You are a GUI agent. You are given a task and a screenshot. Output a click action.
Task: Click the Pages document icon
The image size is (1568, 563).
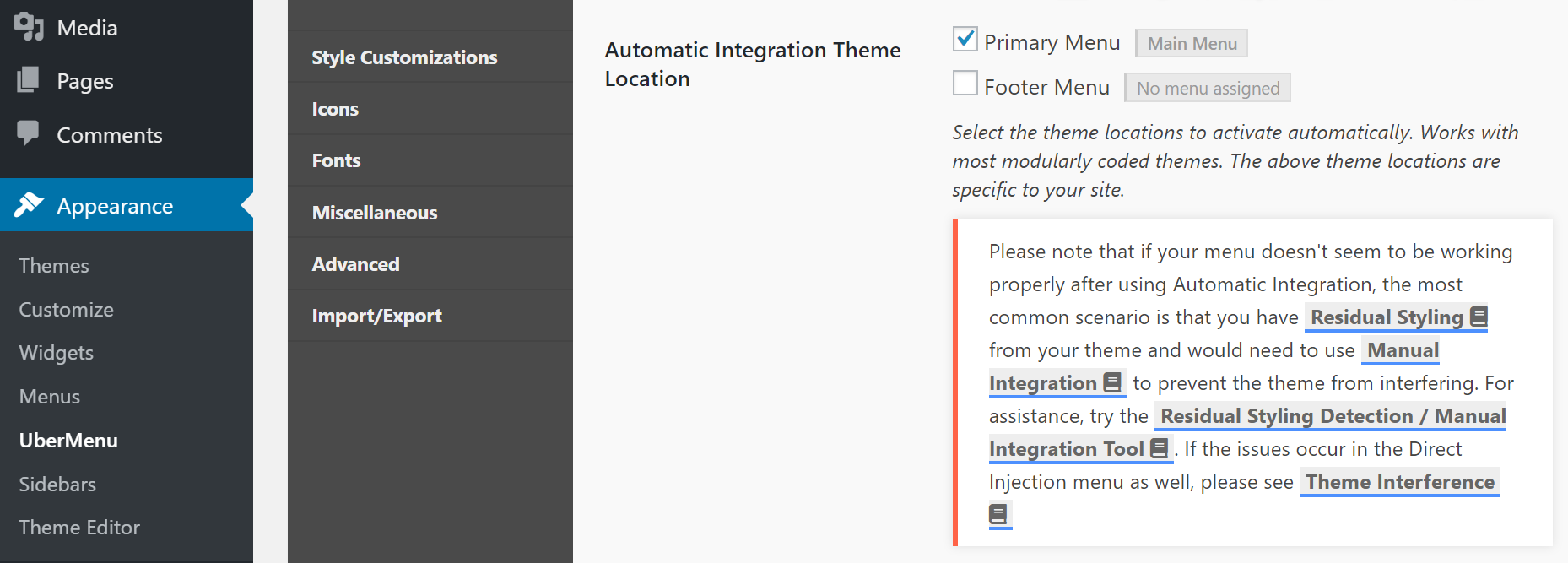tap(28, 80)
